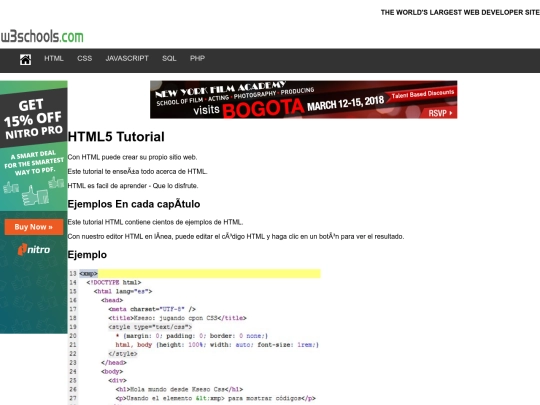Click the Buy Now button in Nitro ad
The image size is (540, 405).
coord(34,227)
